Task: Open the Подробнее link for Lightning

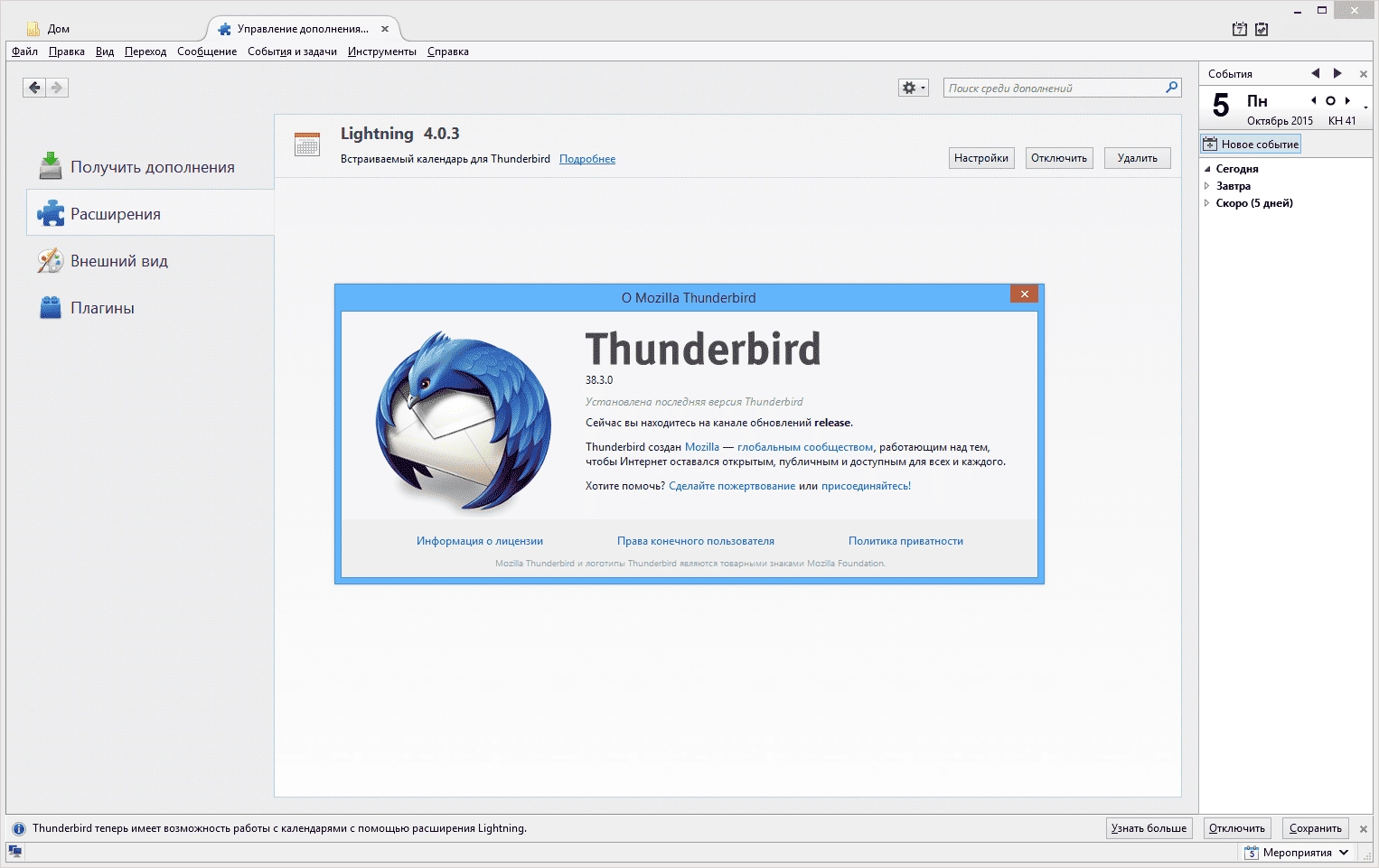Action: (x=587, y=159)
